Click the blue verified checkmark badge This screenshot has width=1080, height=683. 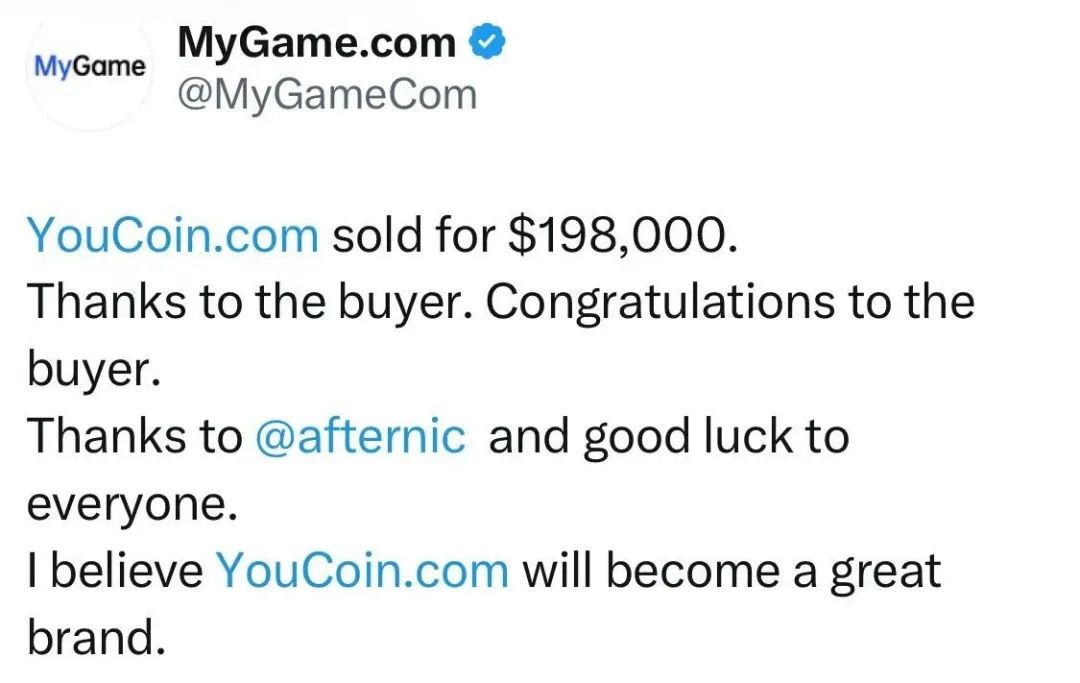tap(488, 41)
